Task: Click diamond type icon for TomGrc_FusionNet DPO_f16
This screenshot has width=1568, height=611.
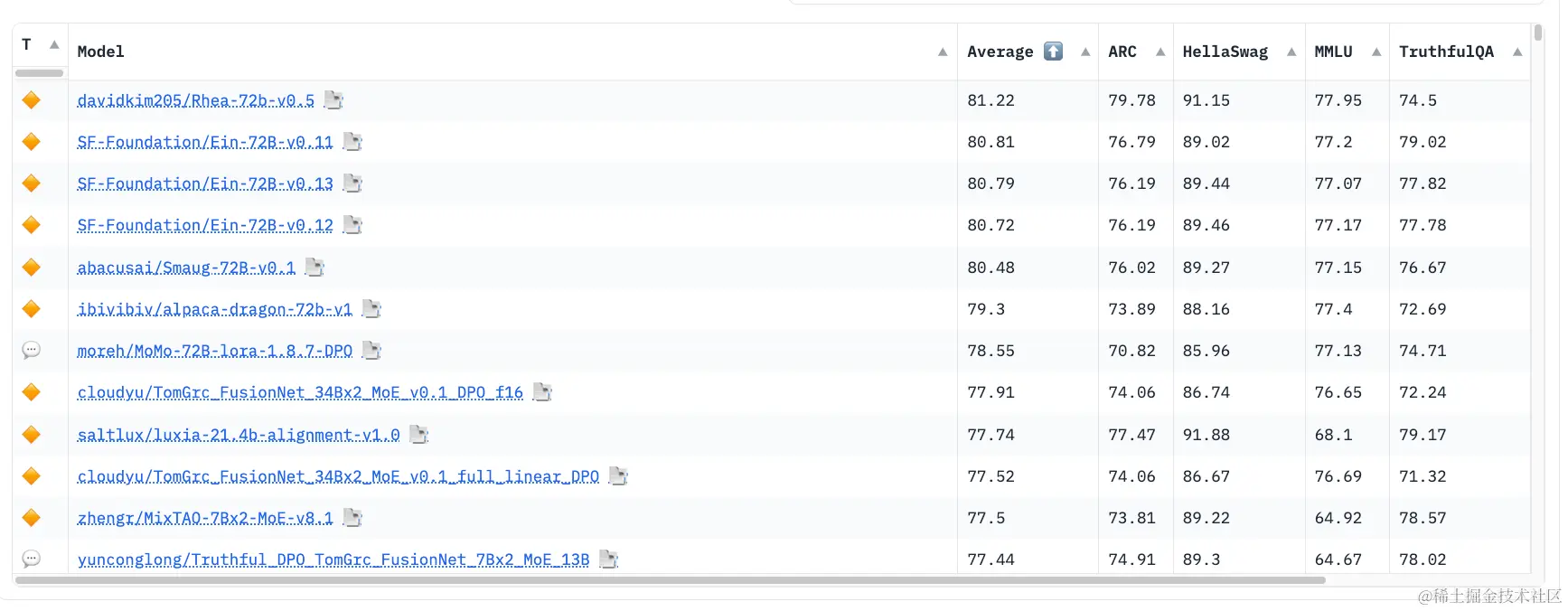Action: (32, 392)
